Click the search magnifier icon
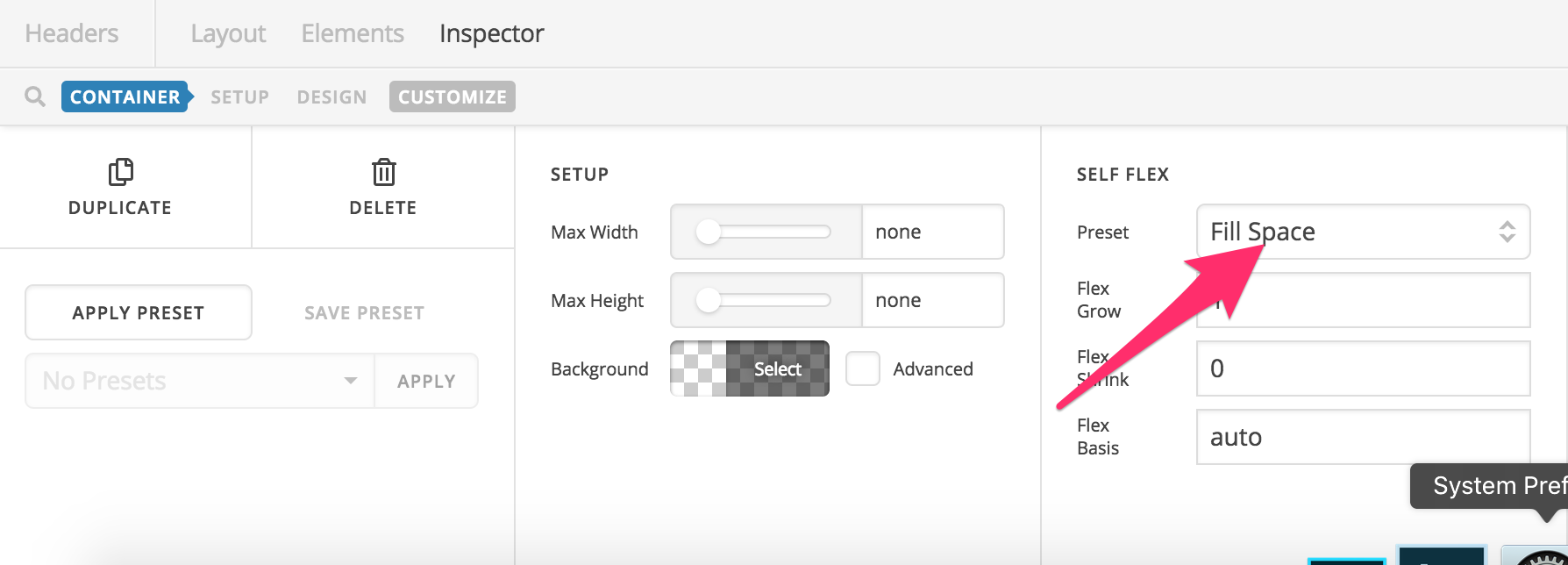1568x565 pixels. [35, 97]
